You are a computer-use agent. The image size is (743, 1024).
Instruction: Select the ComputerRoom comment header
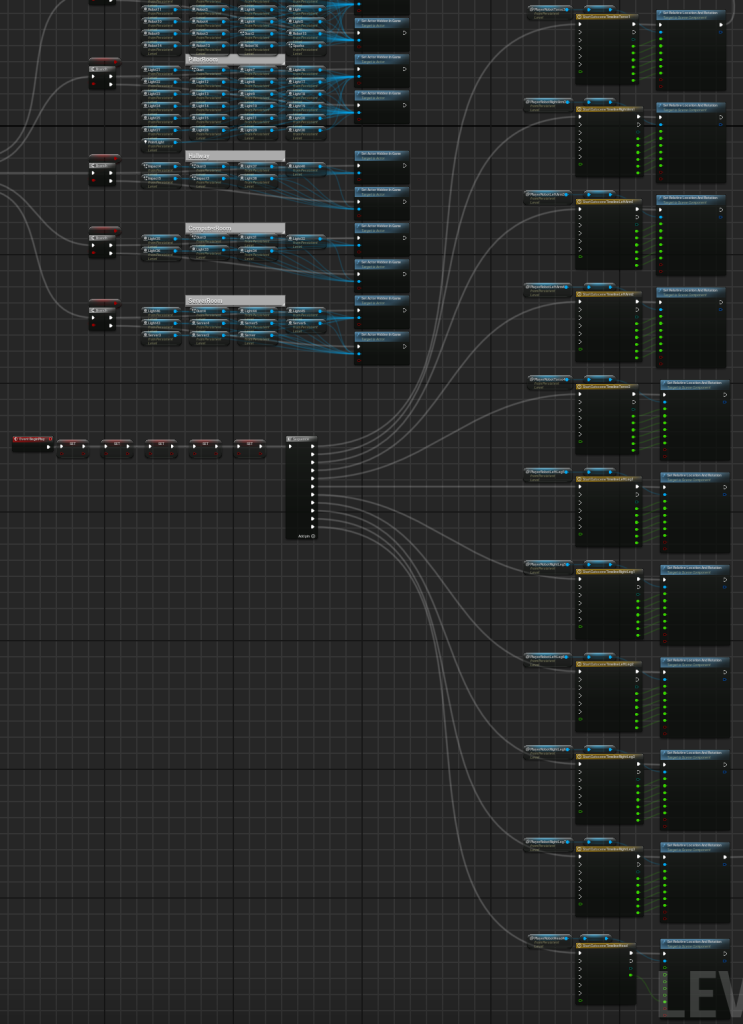[235, 228]
